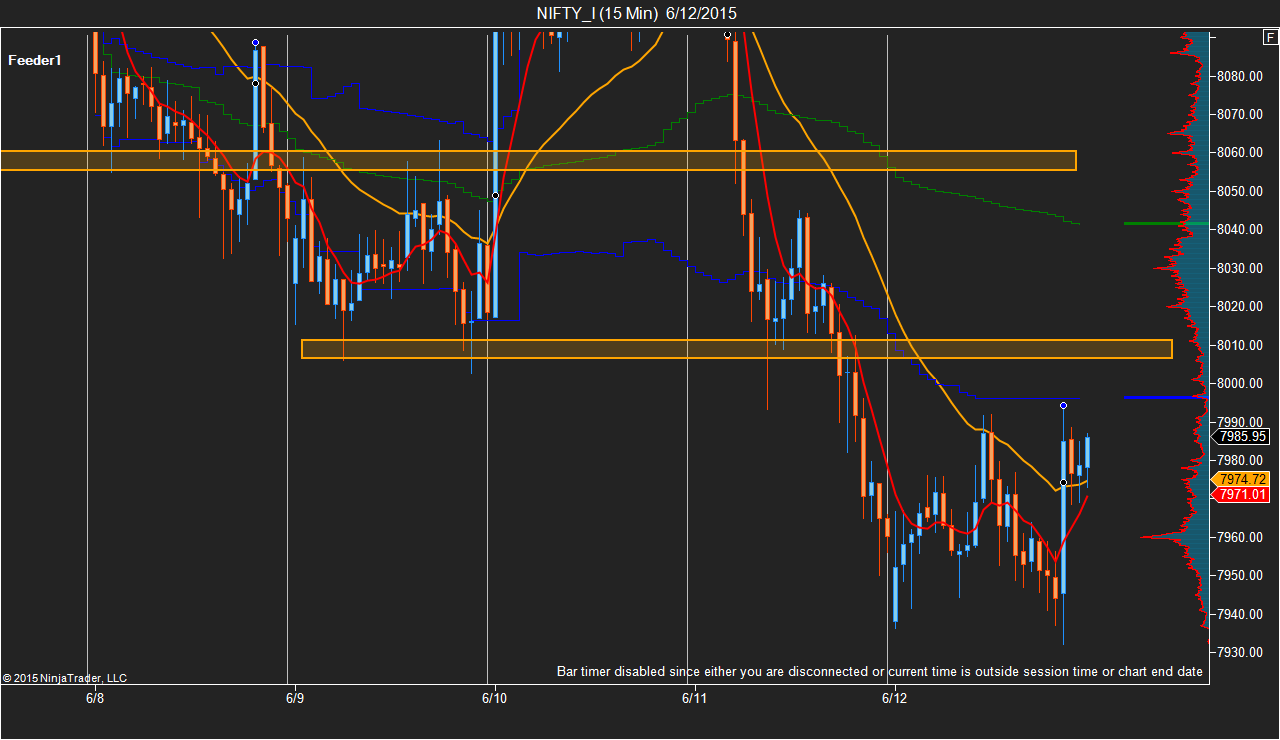This screenshot has height=740, width=1280.
Task: Click the F fixed-scale button
Action: pos(1269,39)
